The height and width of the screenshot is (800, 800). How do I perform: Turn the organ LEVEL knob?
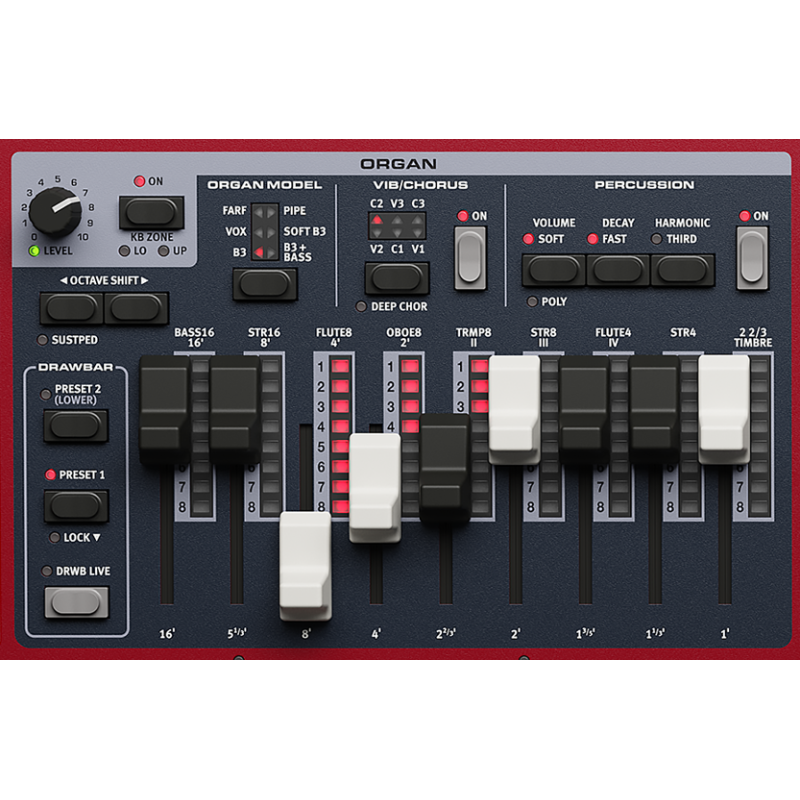click(55, 211)
